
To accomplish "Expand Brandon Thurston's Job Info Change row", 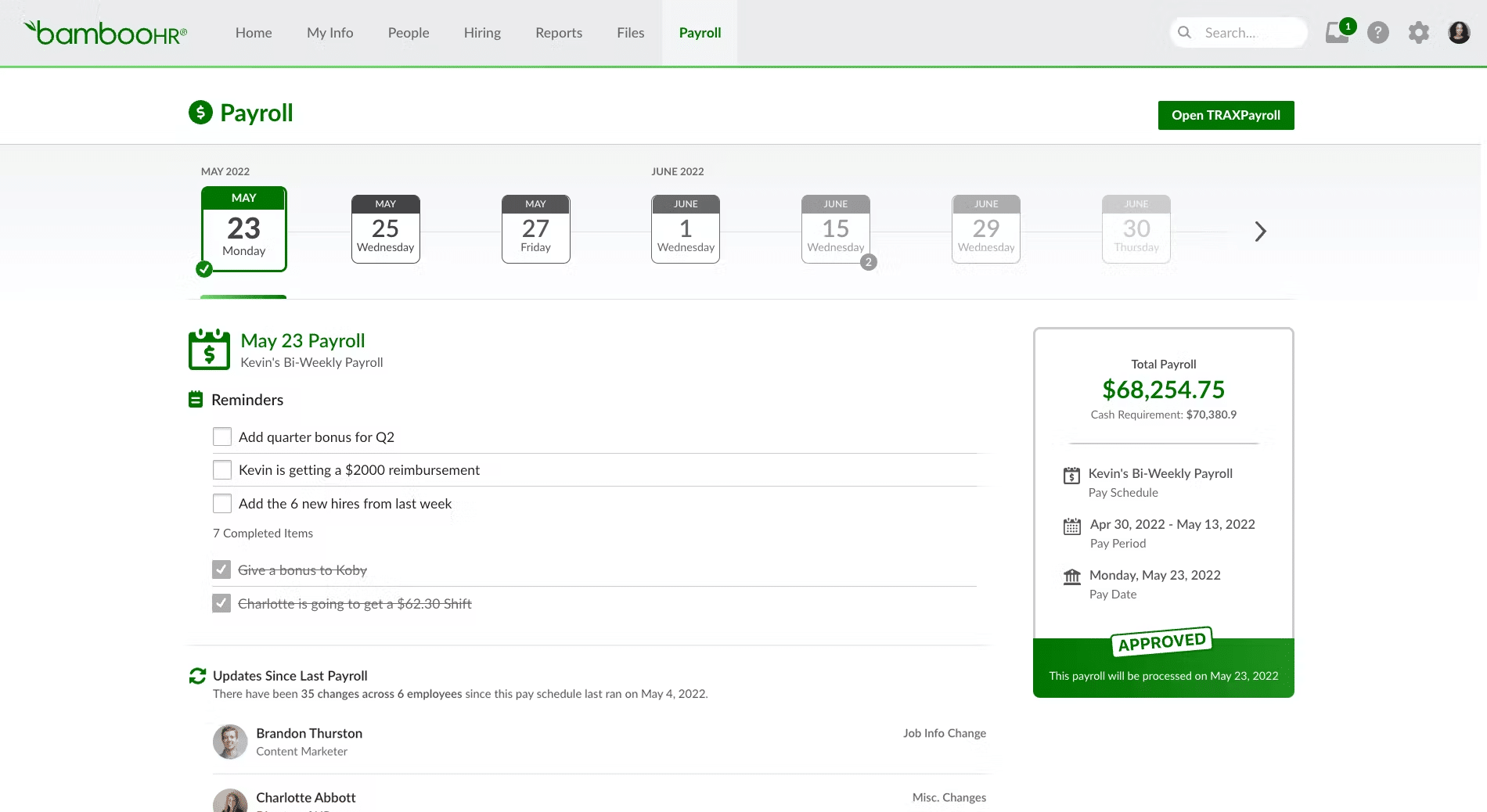I will click(x=599, y=742).
